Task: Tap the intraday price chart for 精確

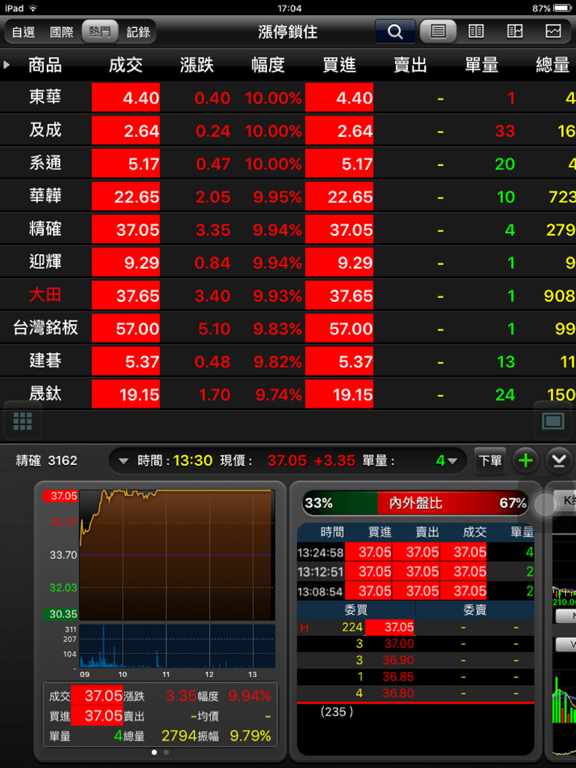Action: coord(176,555)
